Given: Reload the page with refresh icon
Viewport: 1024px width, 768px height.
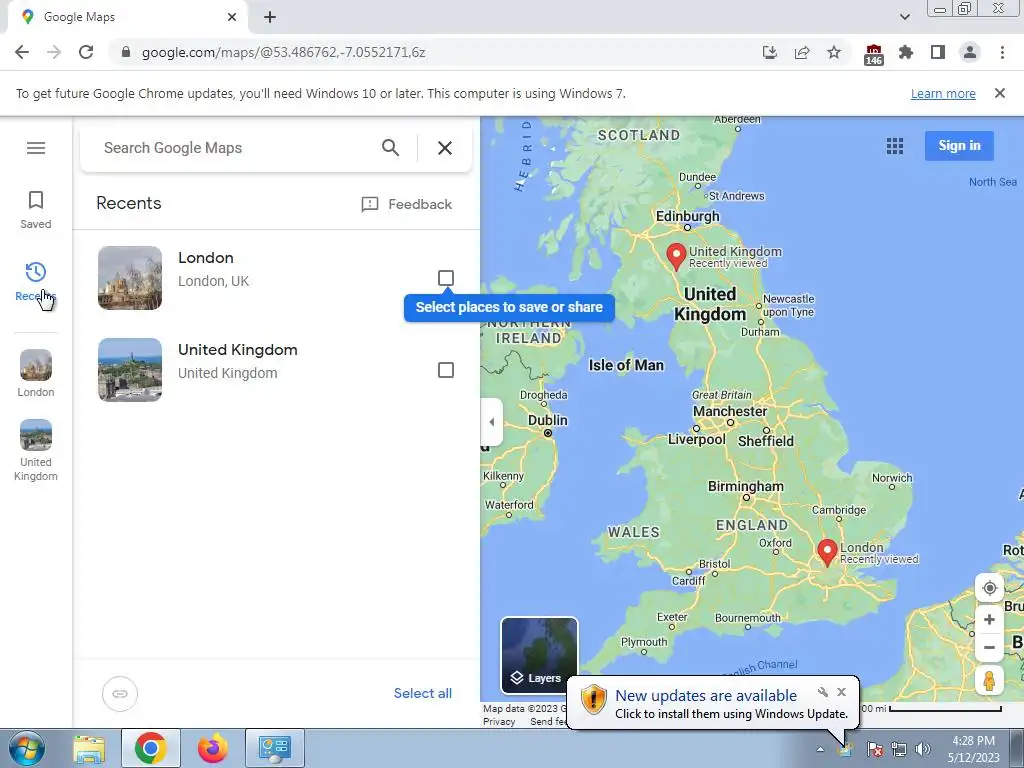Looking at the screenshot, I should (x=86, y=52).
